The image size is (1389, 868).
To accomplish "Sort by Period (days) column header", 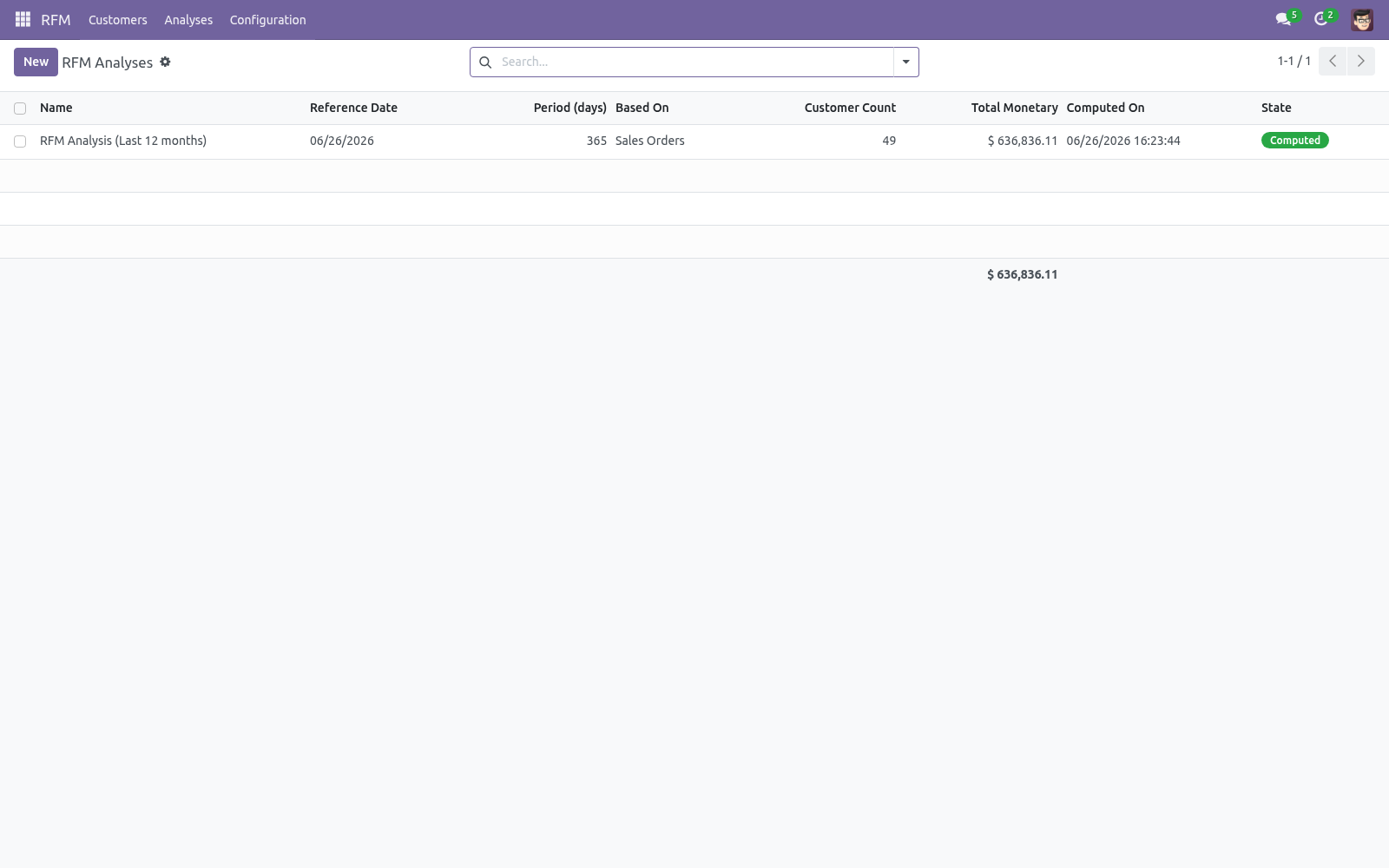I will tap(569, 108).
